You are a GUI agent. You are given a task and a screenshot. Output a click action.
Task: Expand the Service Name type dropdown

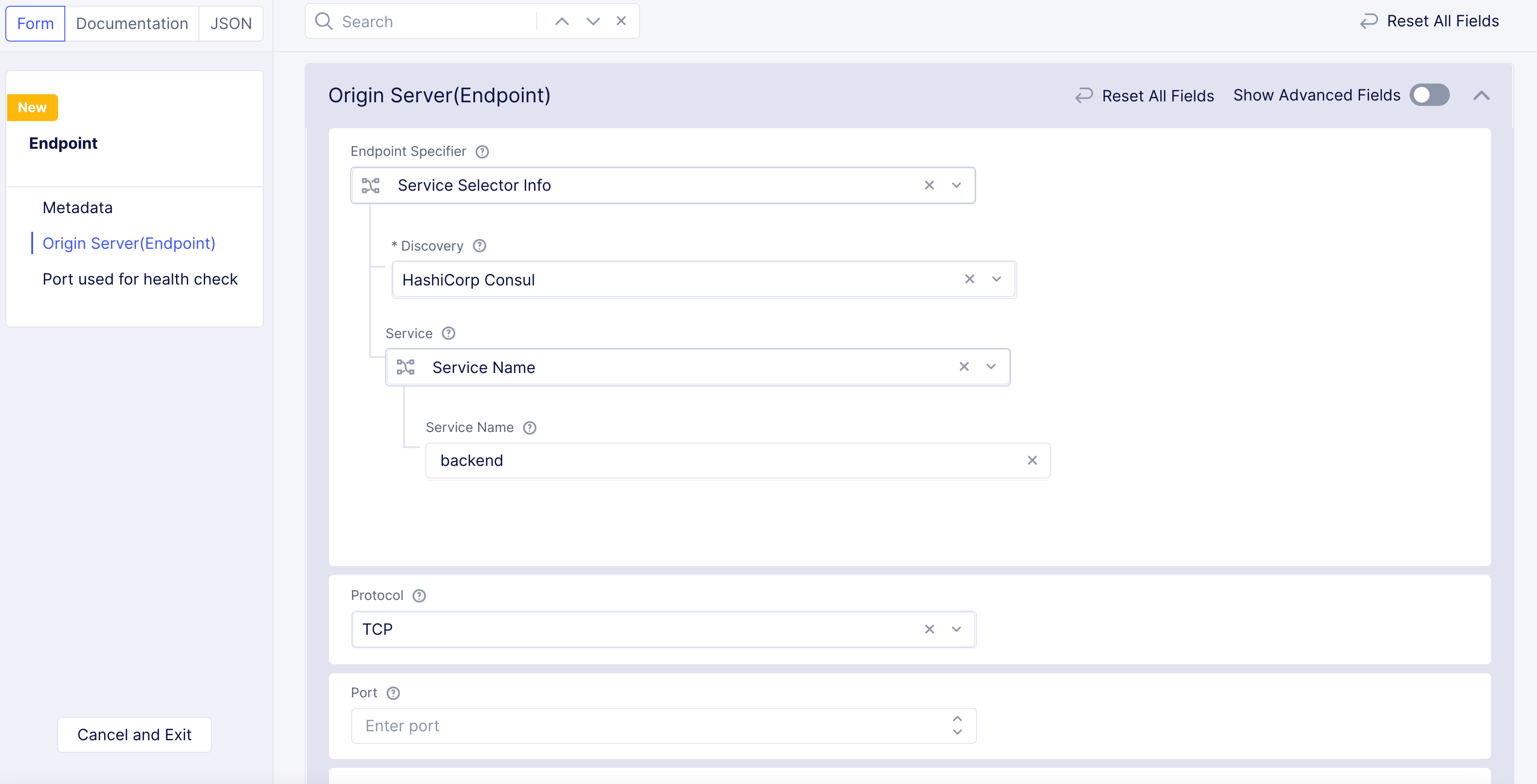(990, 367)
